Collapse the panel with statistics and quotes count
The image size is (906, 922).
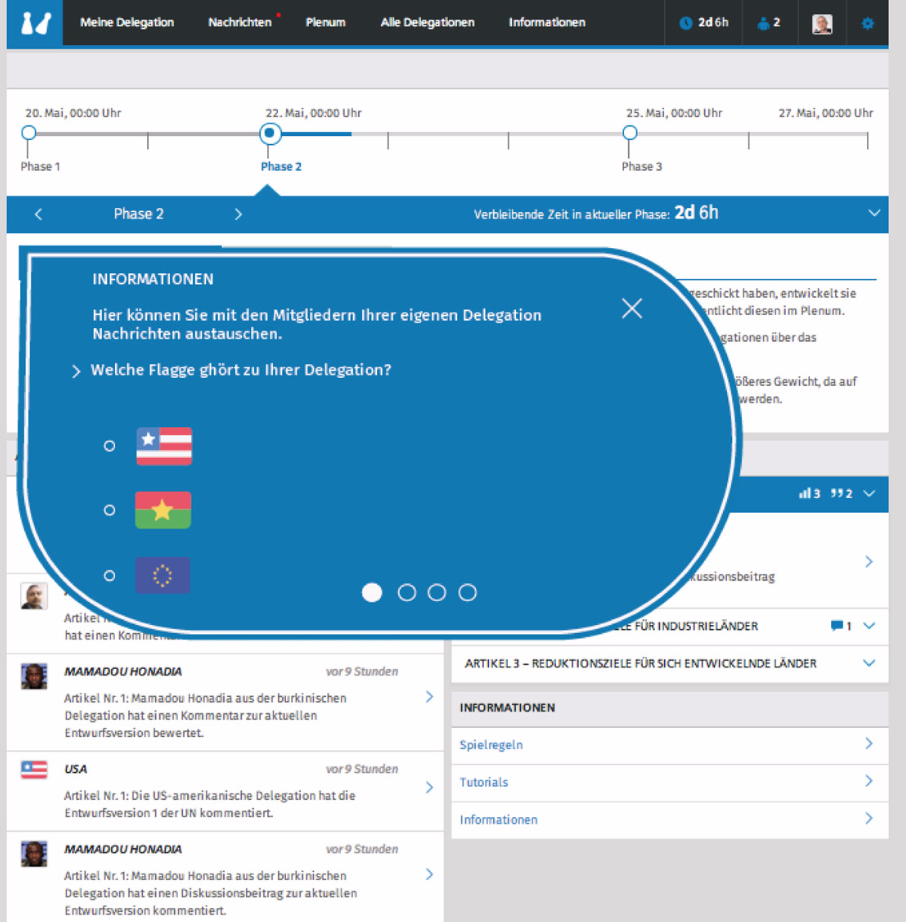click(868, 493)
